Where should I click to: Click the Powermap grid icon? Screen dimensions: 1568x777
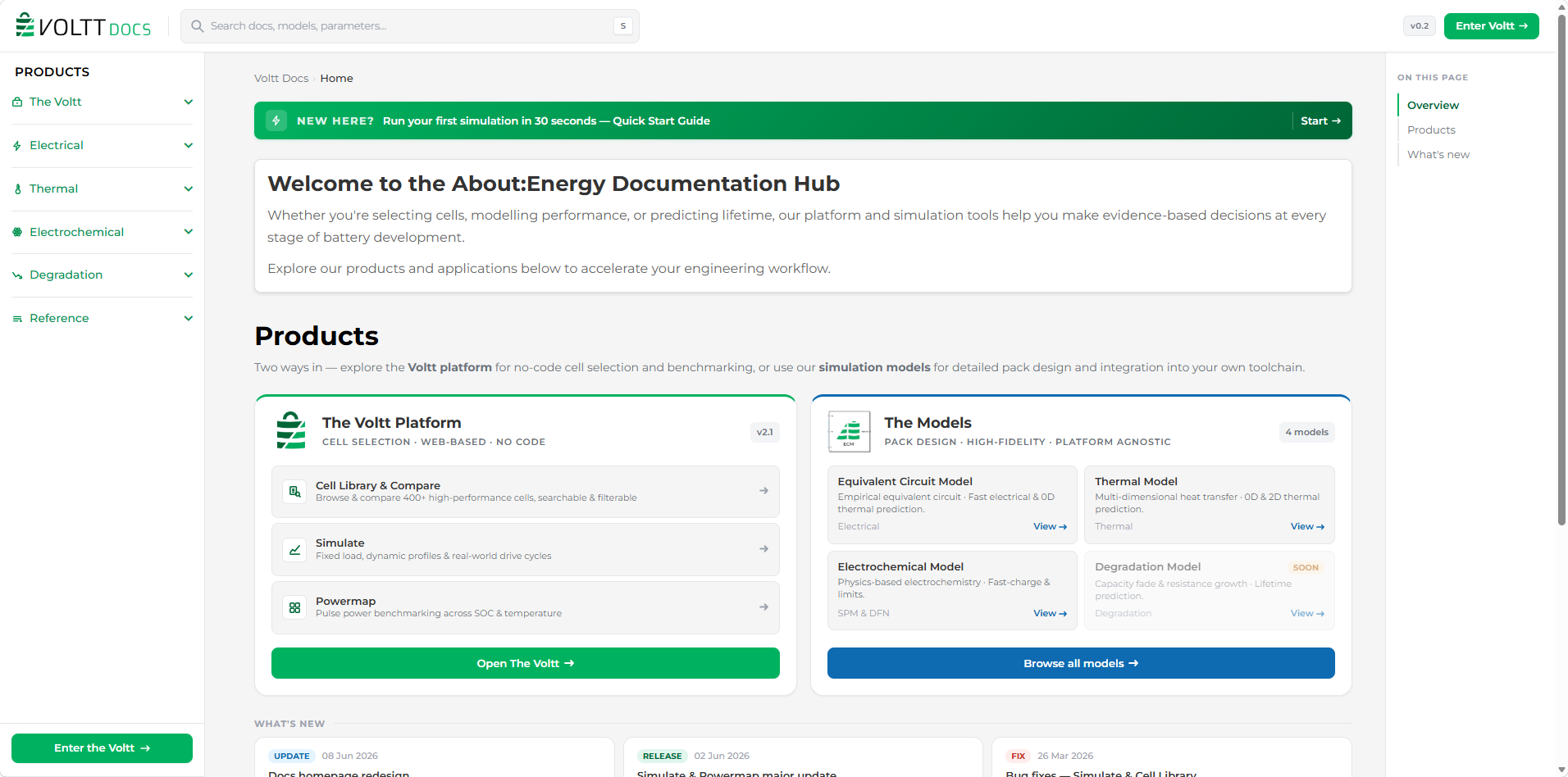point(294,607)
